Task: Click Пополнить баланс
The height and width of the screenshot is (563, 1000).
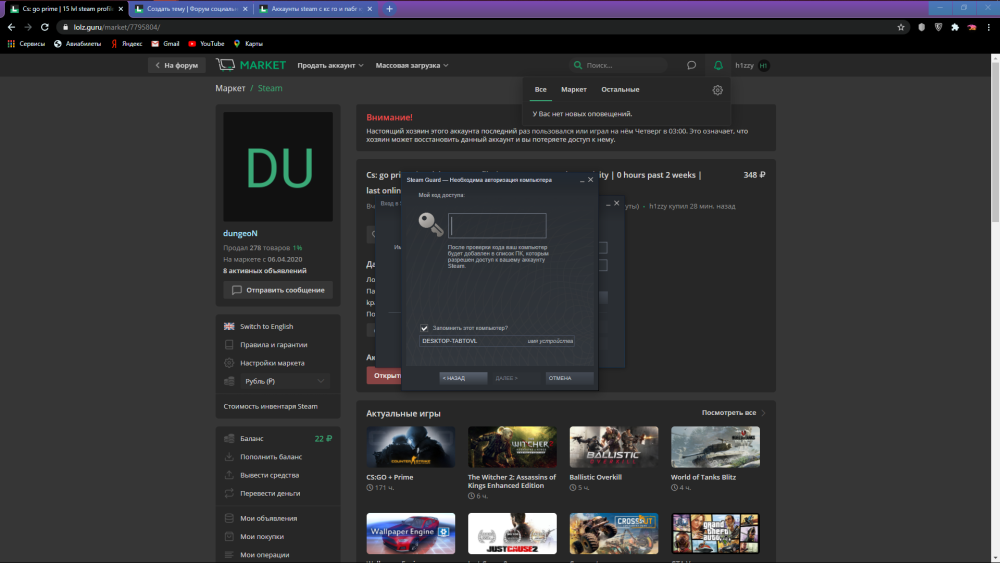Action: (271, 457)
